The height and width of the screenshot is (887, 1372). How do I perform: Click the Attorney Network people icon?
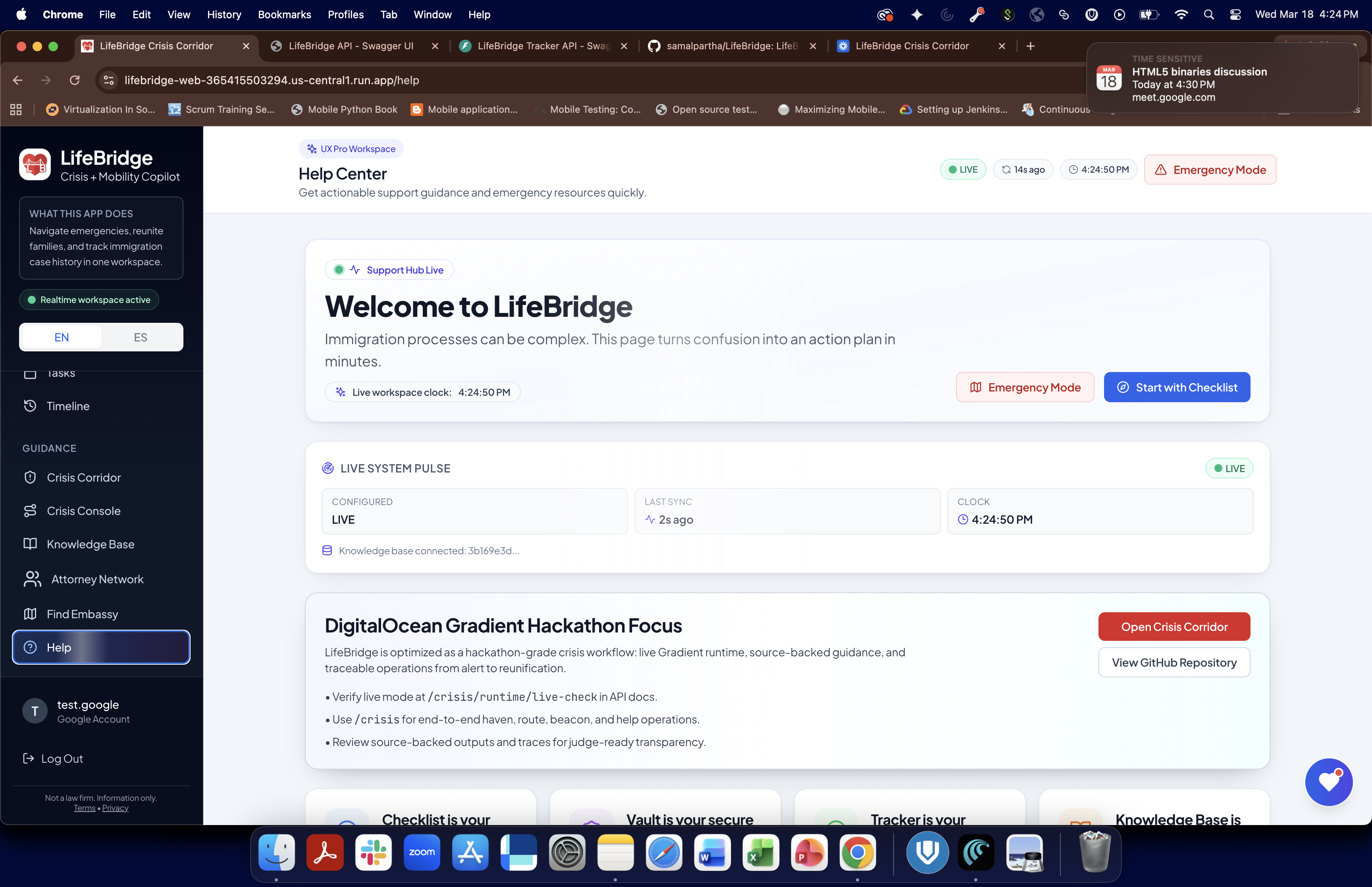[x=32, y=579]
